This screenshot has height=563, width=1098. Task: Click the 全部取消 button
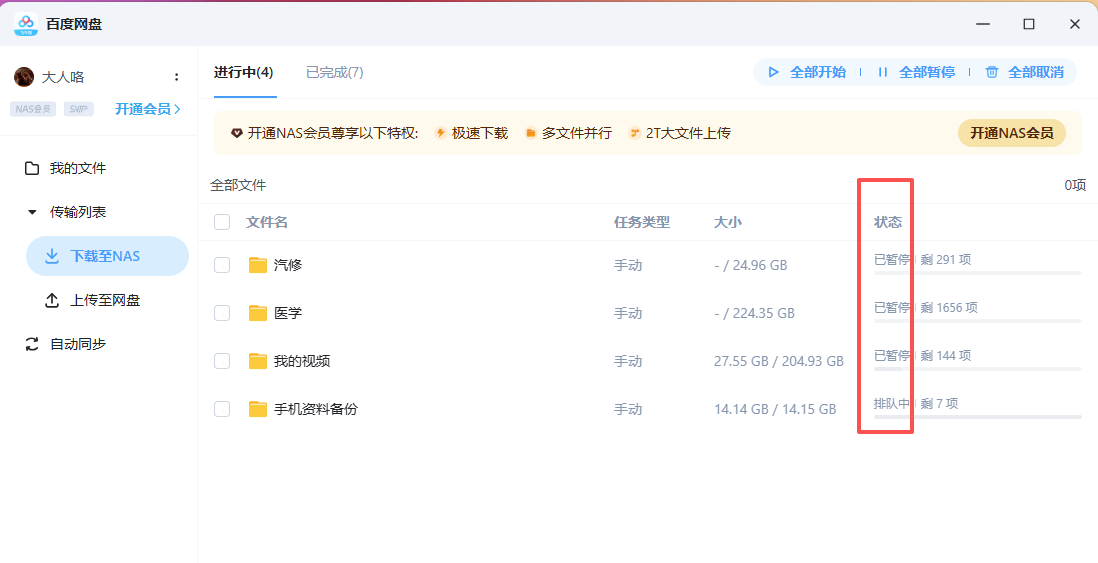(x=1024, y=72)
